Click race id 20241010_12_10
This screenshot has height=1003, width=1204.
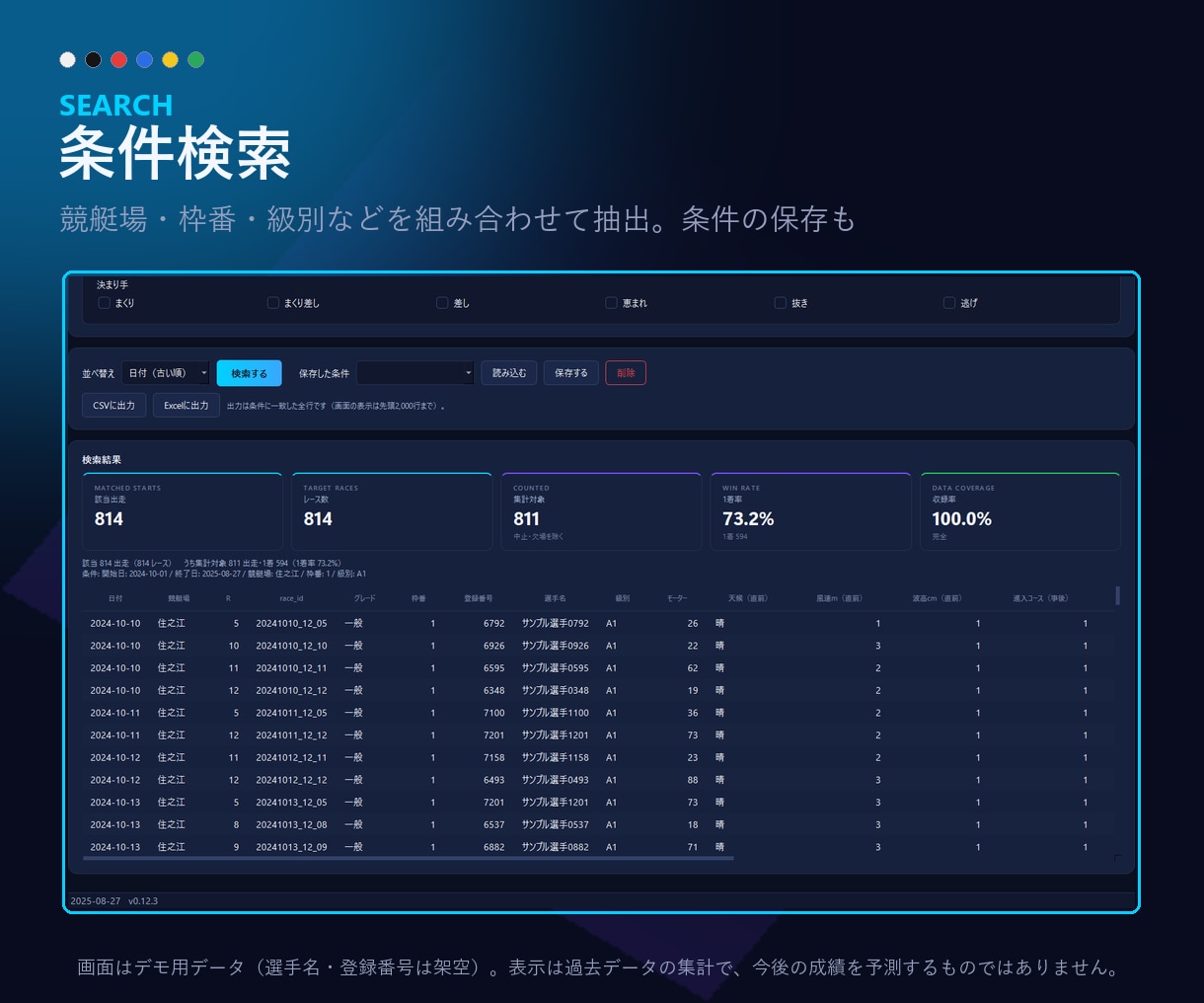coord(291,646)
